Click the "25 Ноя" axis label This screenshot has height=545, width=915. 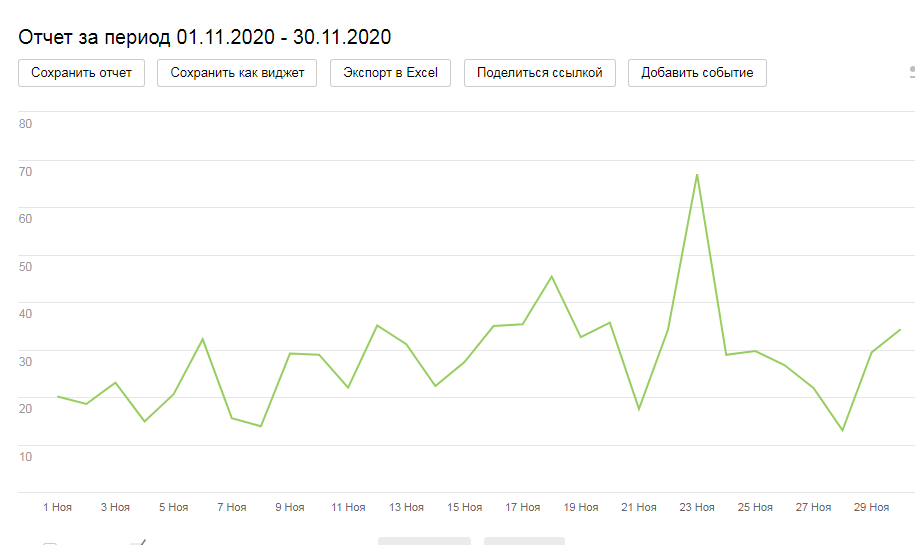point(755,508)
